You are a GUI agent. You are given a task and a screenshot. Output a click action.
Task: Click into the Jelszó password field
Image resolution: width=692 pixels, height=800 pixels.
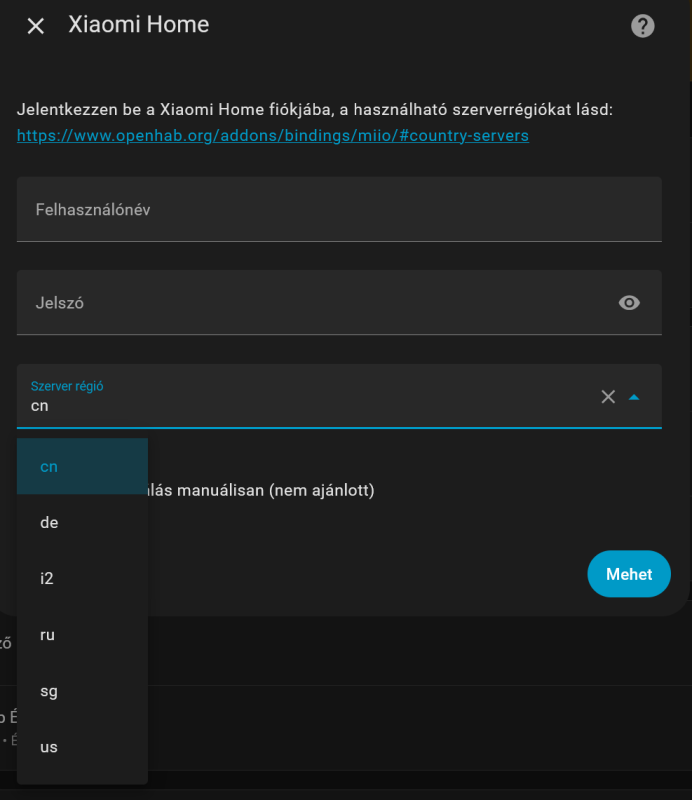coord(310,302)
